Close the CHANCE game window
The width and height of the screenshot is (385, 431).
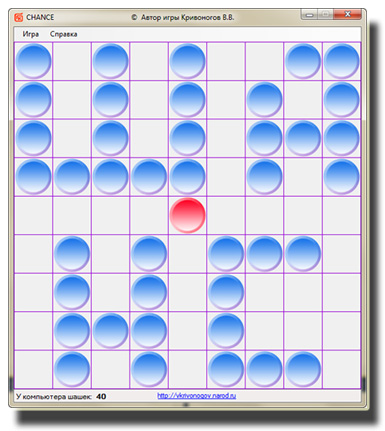(x=347, y=15)
